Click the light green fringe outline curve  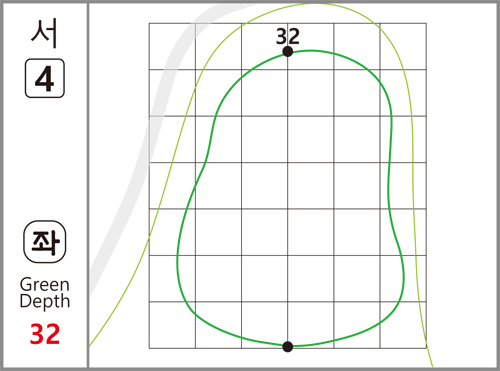(x=411, y=133)
